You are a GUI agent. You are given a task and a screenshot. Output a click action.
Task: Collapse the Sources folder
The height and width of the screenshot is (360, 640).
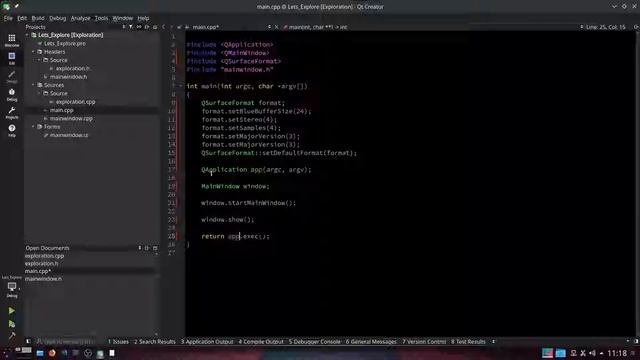coord(33,85)
